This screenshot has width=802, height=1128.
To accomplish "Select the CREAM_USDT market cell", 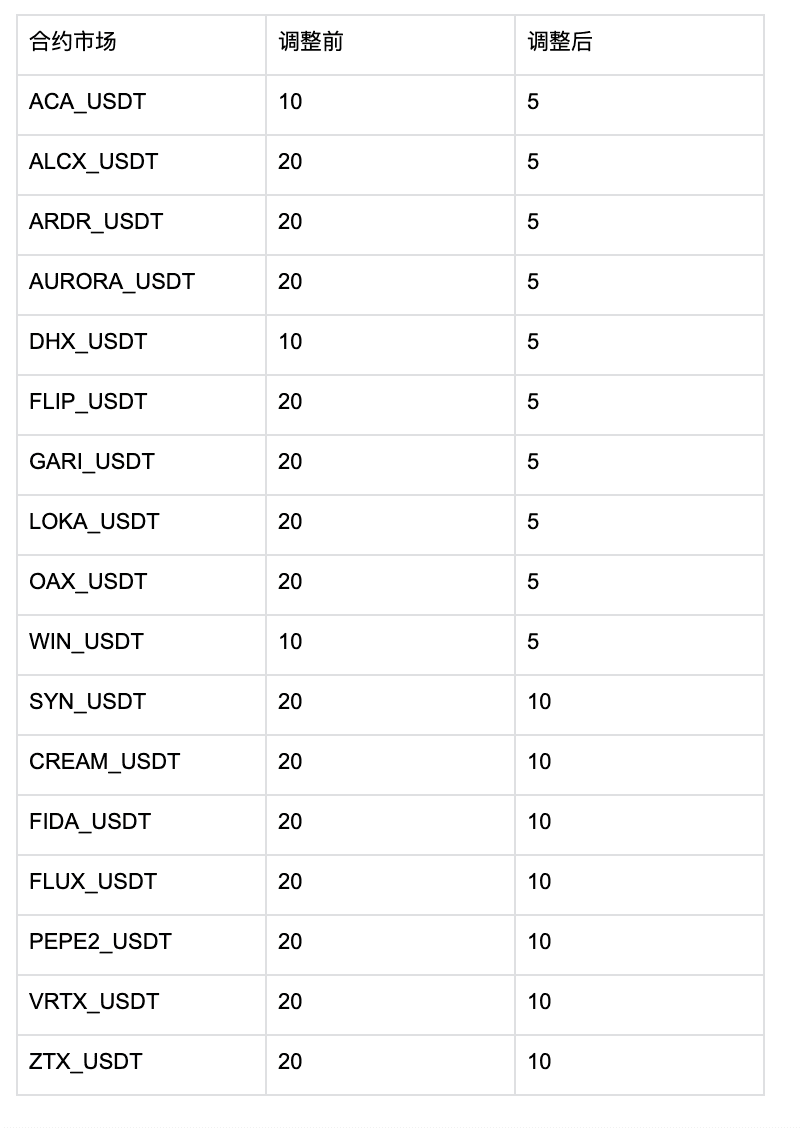I will point(105,762).
